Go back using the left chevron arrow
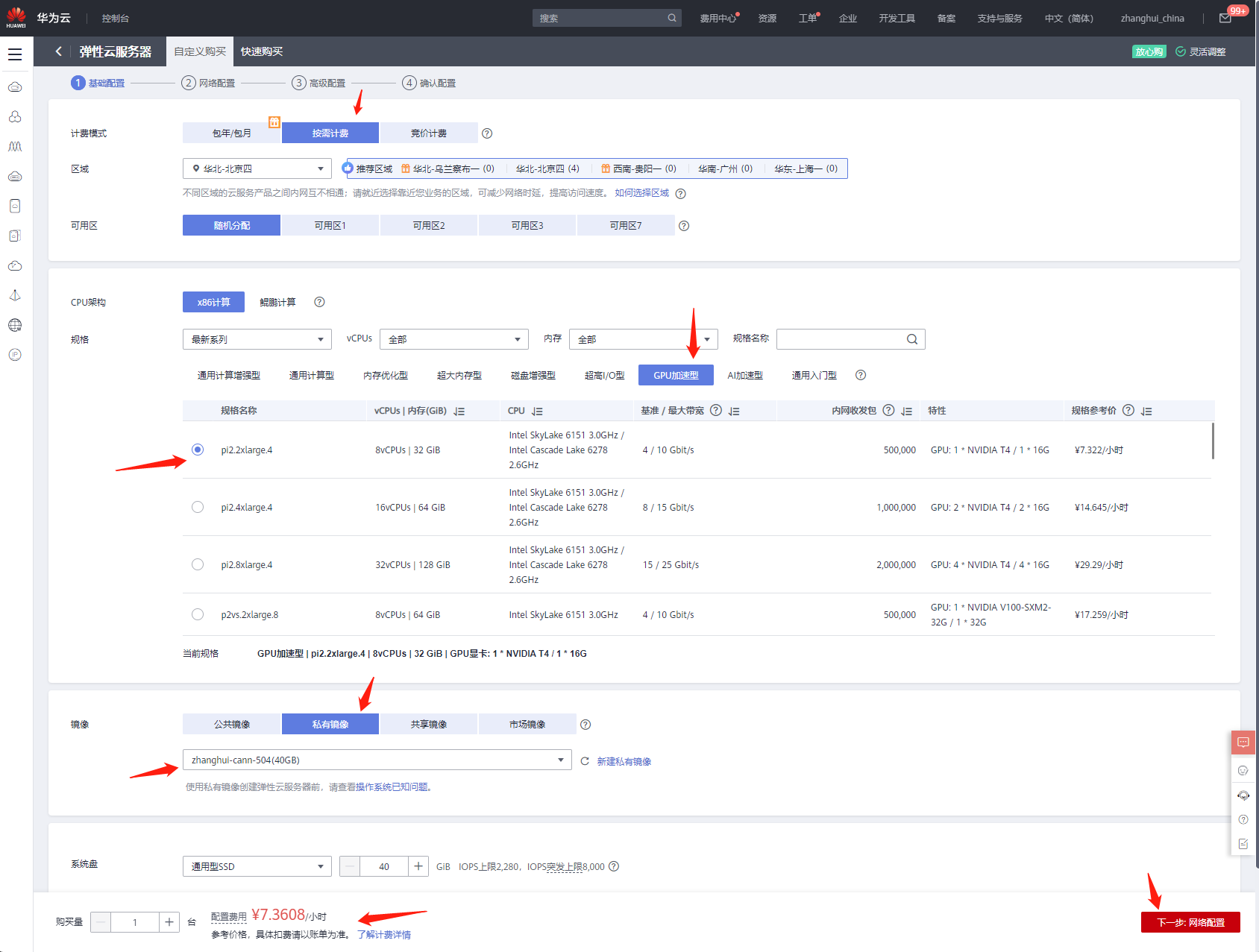Image resolution: width=1259 pixels, height=952 pixels. [58, 51]
